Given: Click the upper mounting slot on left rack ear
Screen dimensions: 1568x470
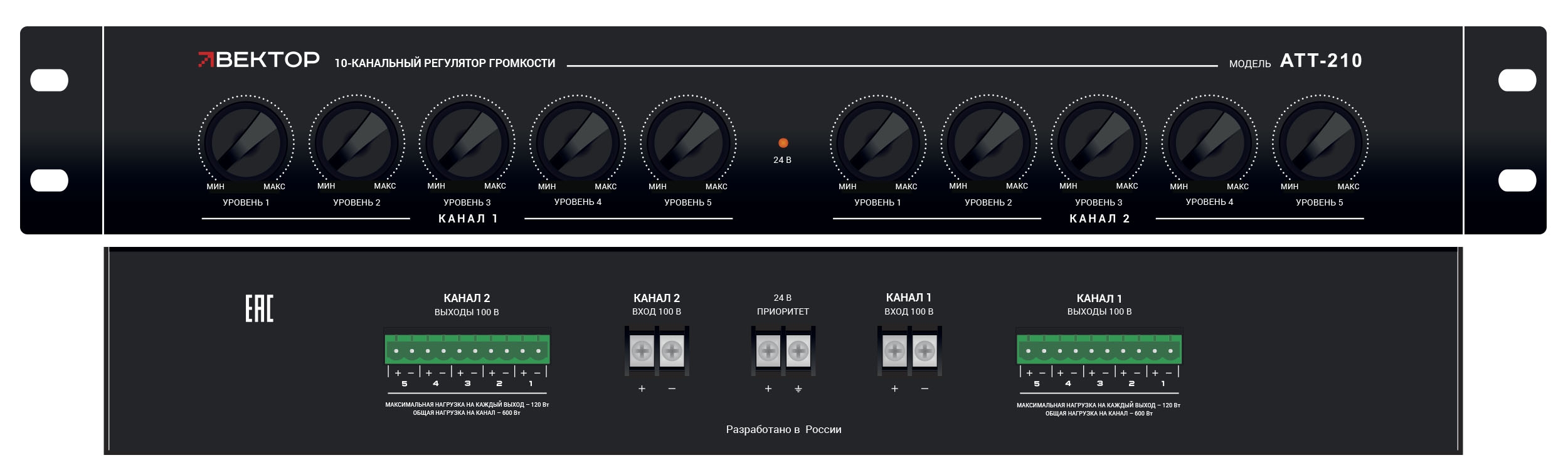Looking at the screenshot, I should (50, 80).
